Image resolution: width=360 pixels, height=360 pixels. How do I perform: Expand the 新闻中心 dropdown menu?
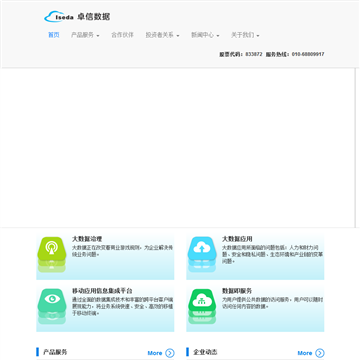pos(205,35)
